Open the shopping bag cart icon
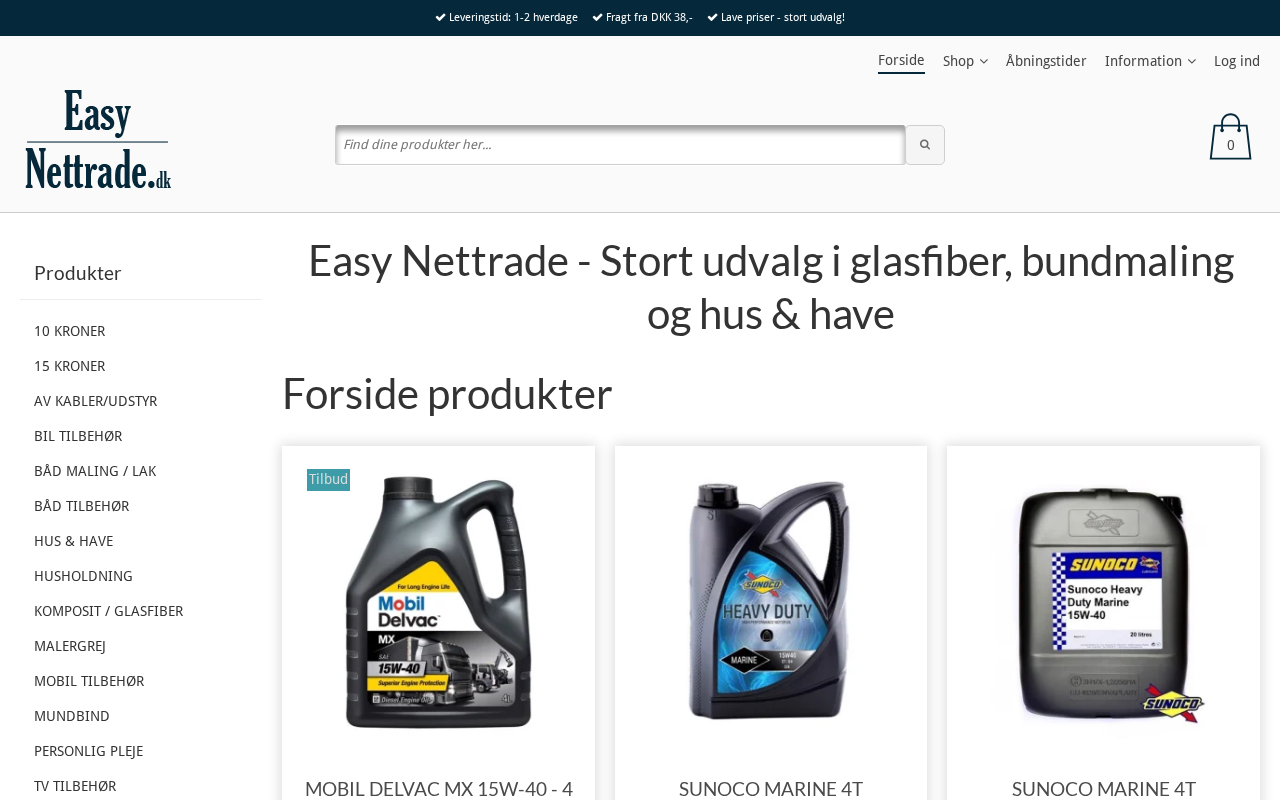The height and width of the screenshot is (800, 1280). click(1230, 137)
